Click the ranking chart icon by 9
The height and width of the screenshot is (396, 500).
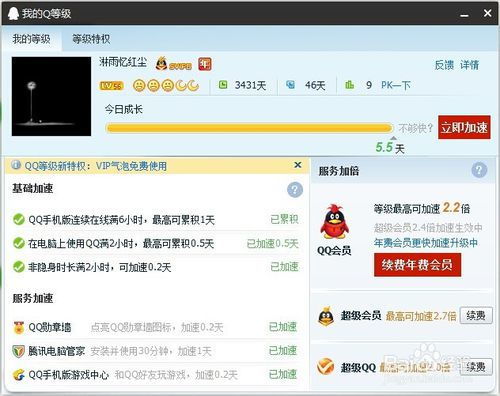click(349, 85)
